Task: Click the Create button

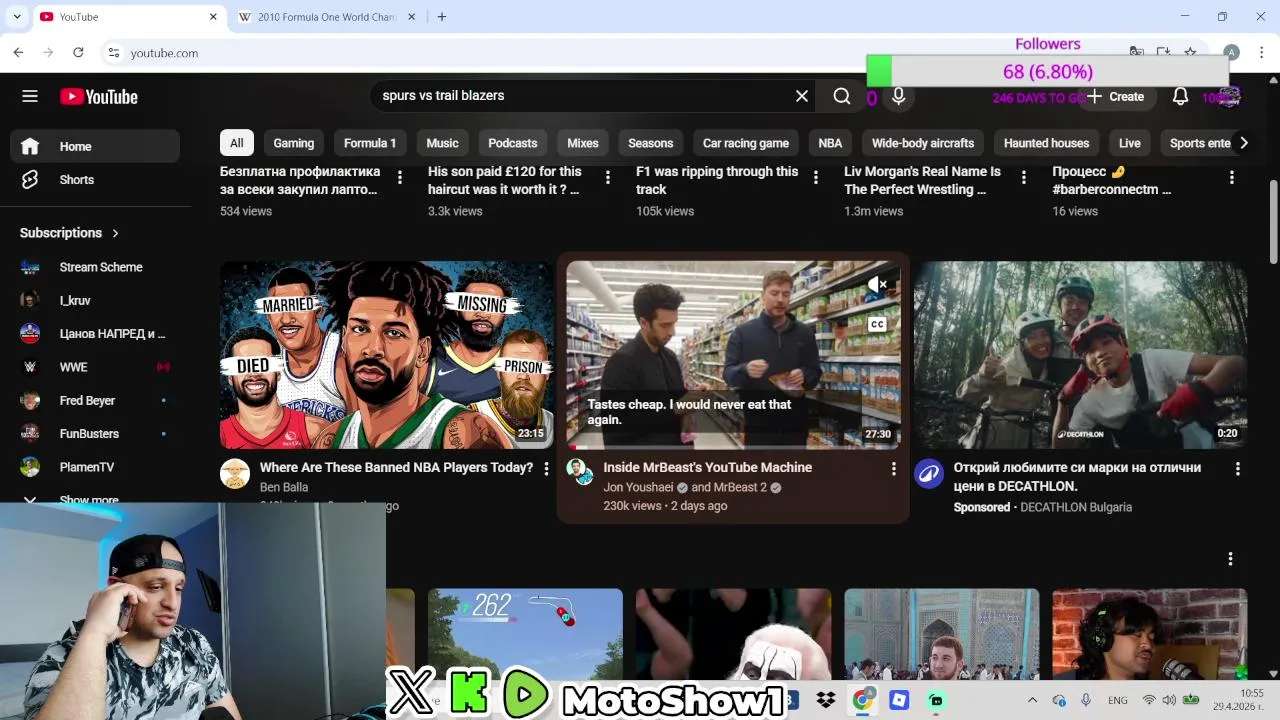Action: coord(1117,96)
